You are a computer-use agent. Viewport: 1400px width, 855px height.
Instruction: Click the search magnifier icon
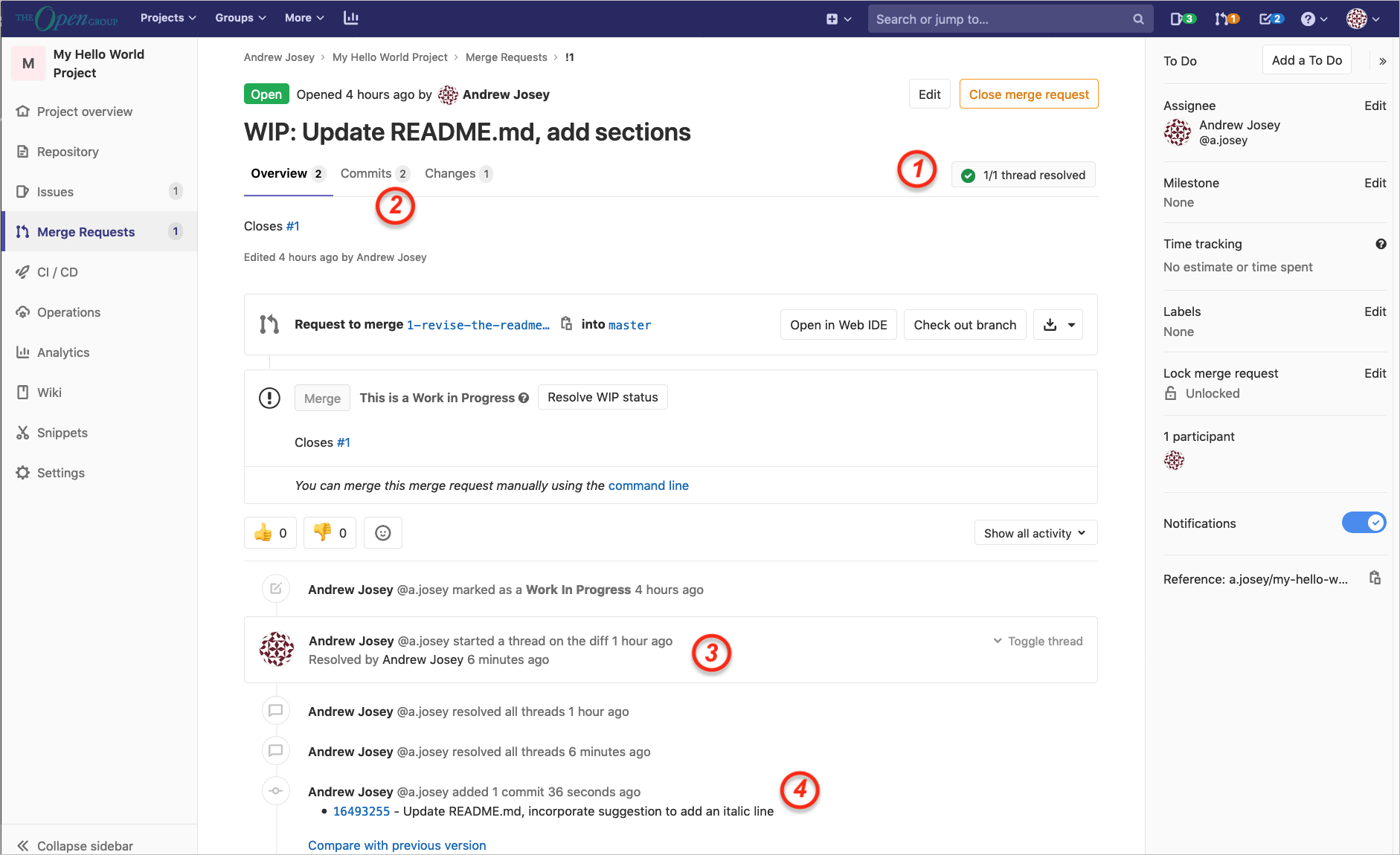[1138, 19]
